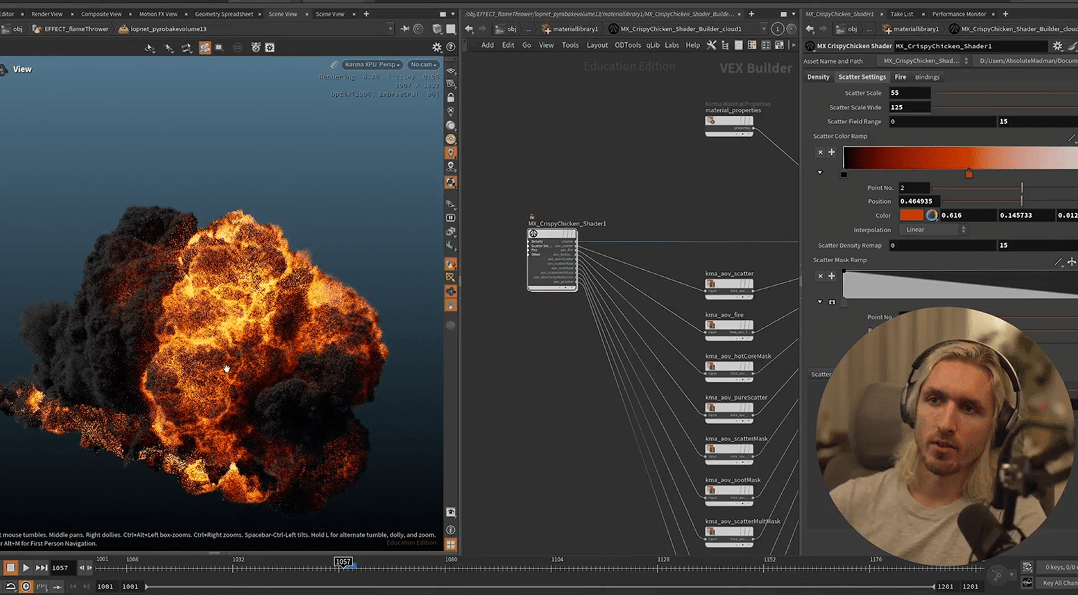1078x595 pixels.
Task: Click the play forward button in the timeline
Action: click(x=26, y=567)
